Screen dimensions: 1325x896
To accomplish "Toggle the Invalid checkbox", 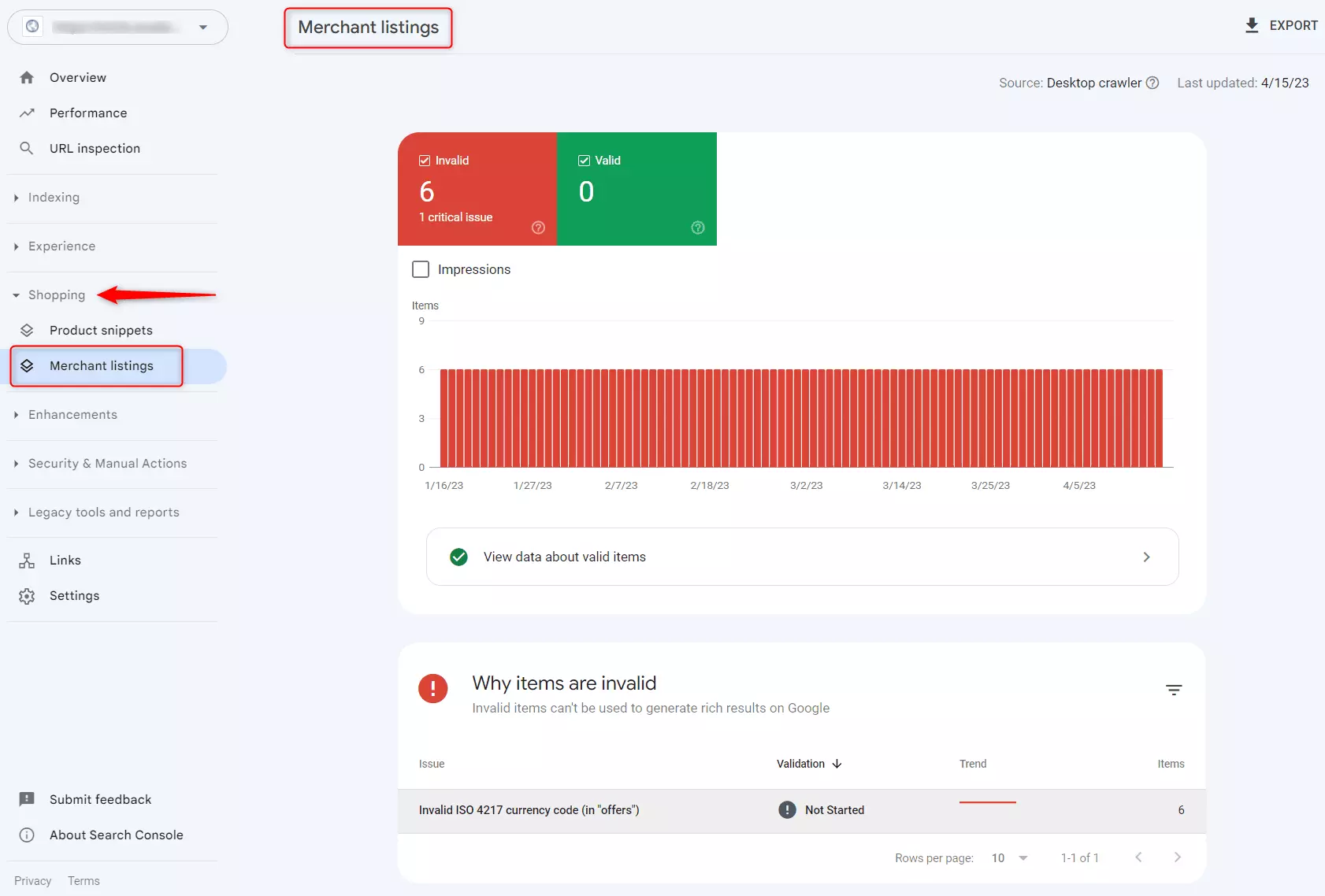I will click(425, 161).
